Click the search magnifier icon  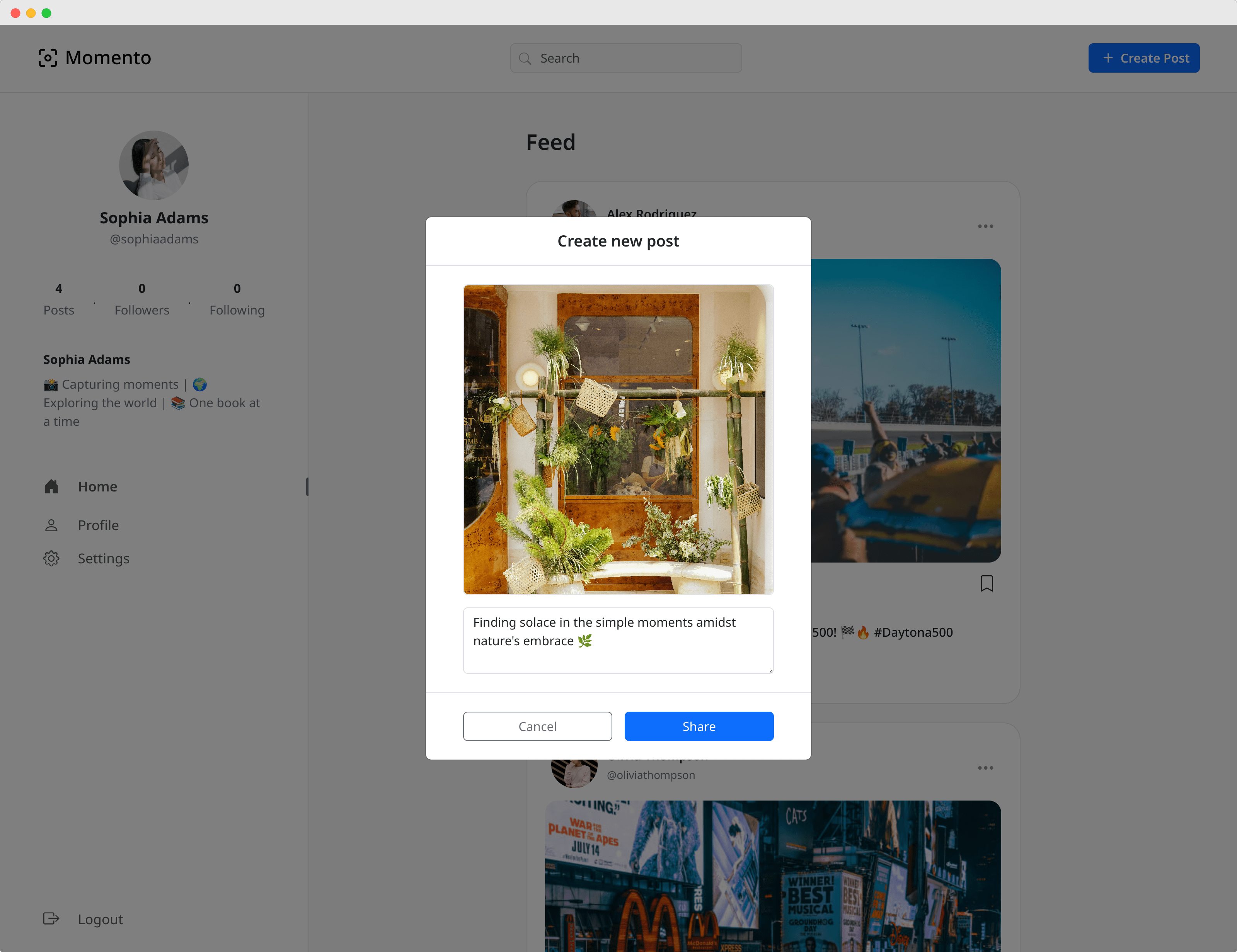tap(525, 58)
